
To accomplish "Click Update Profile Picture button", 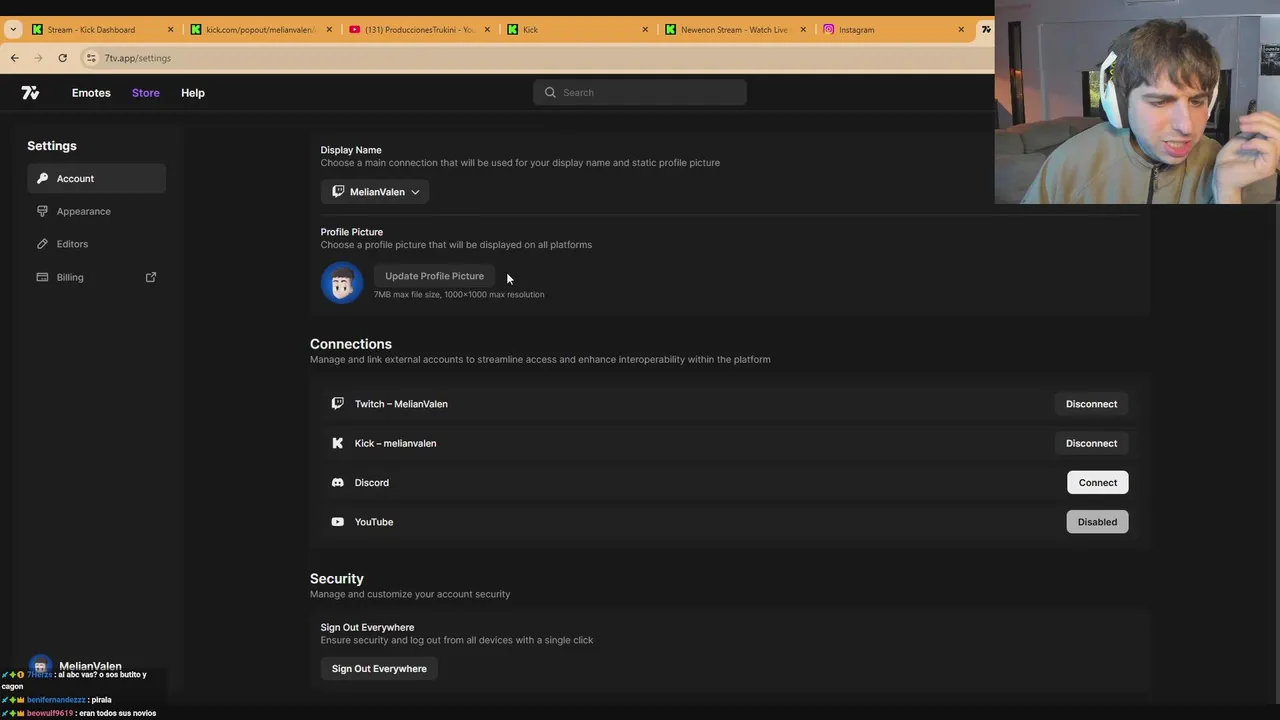I will coord(434,276).
